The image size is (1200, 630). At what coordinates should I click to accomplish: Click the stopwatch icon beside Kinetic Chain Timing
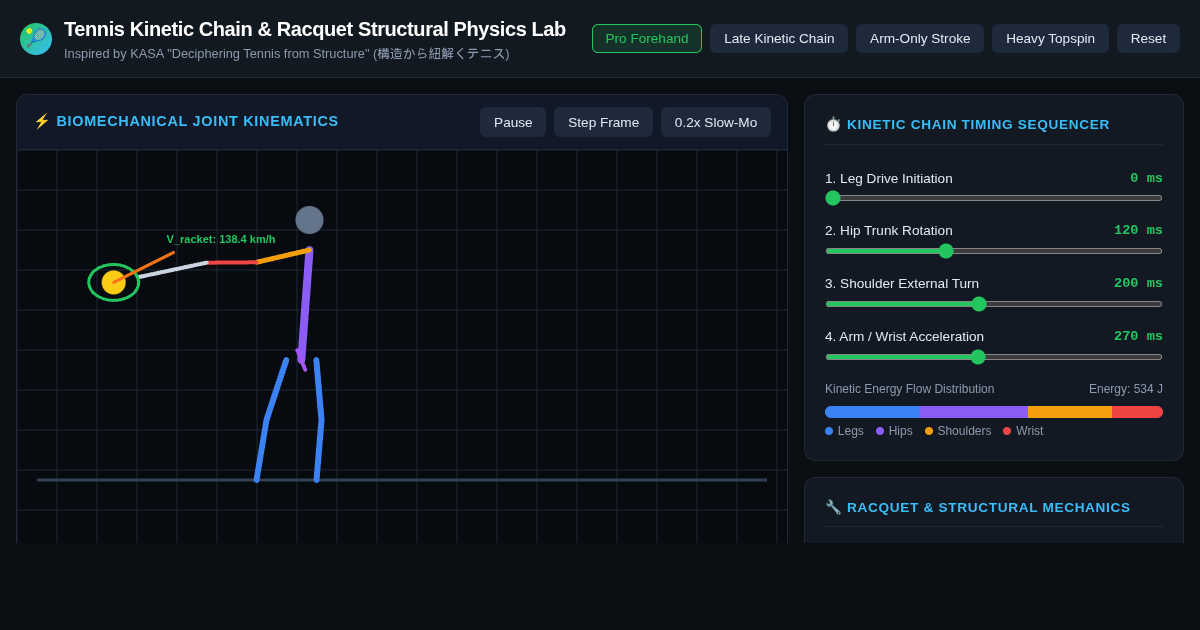click(x=833, y=125)
